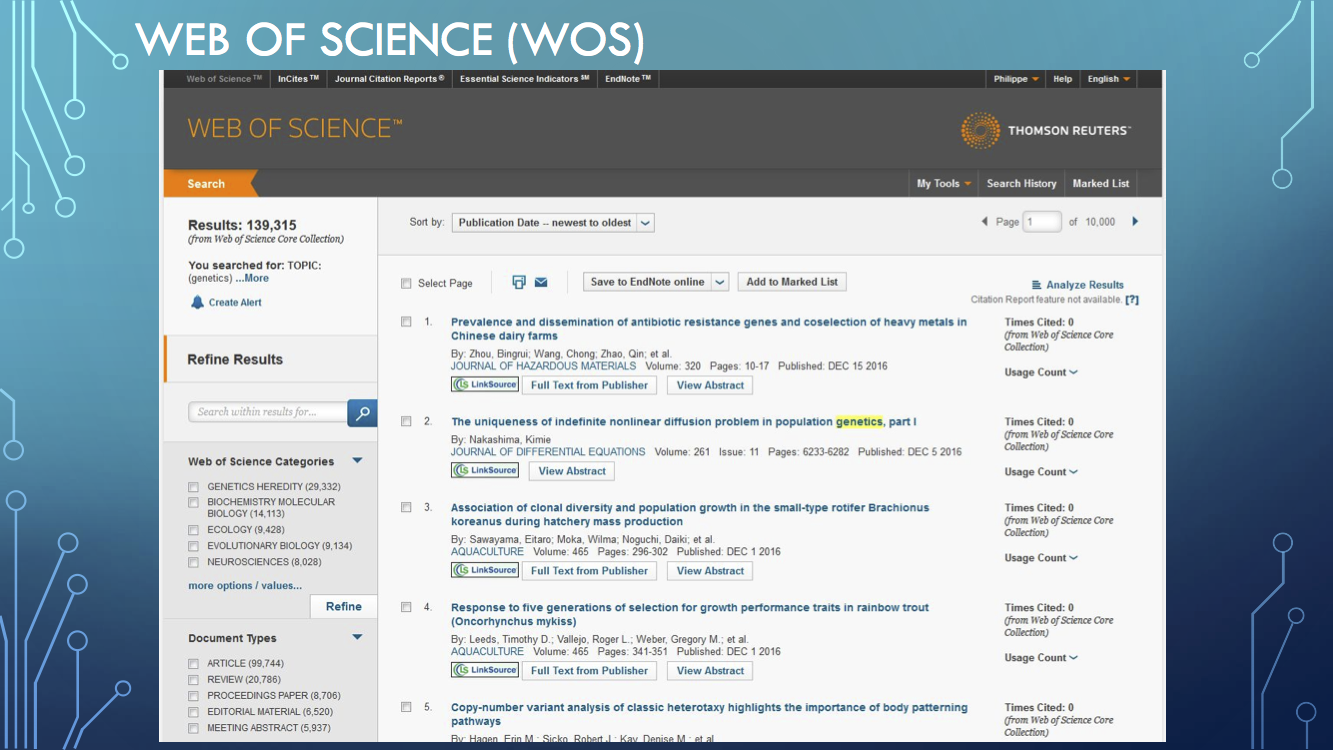Check the box for result 1

(406, 322)
